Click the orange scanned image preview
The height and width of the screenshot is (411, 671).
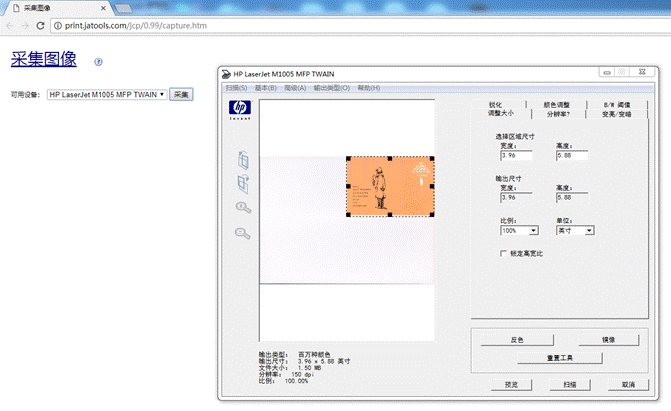pos(390,186)
